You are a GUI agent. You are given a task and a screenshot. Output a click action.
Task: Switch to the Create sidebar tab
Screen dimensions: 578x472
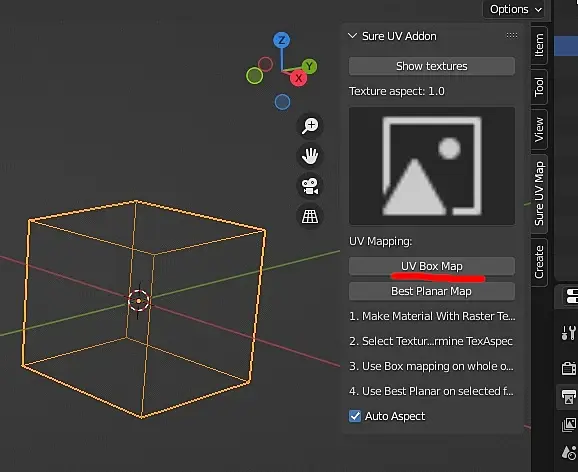tap(539, 262)
